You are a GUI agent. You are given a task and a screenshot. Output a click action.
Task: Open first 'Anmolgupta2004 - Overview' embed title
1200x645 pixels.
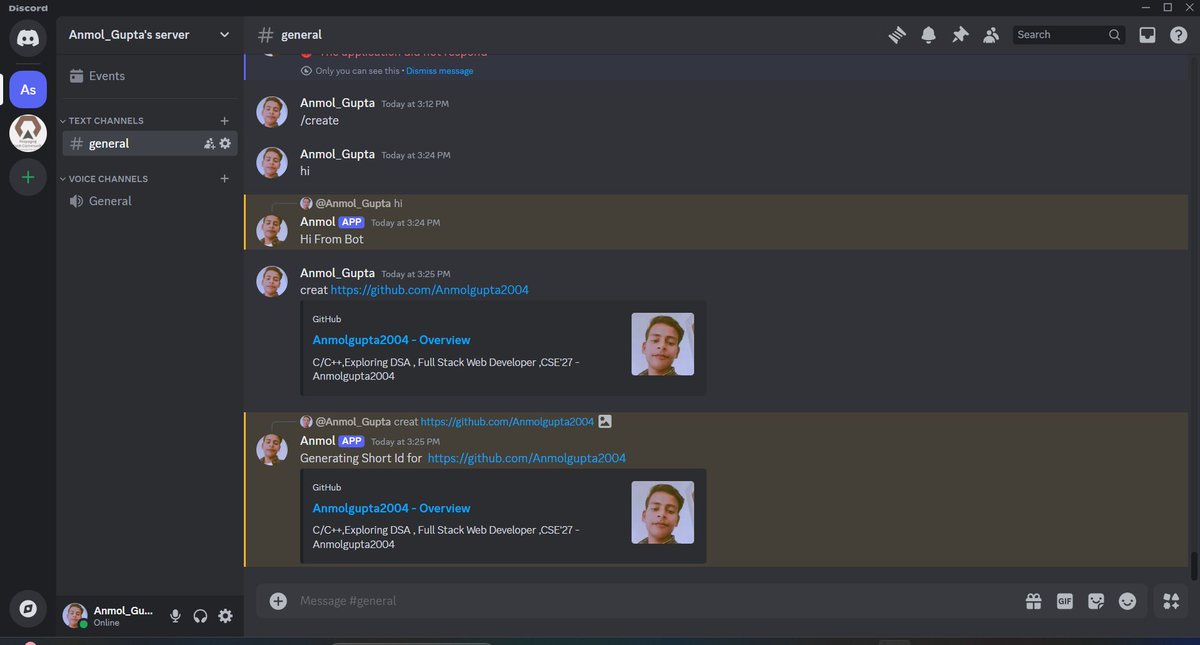[x=391, y=340]
